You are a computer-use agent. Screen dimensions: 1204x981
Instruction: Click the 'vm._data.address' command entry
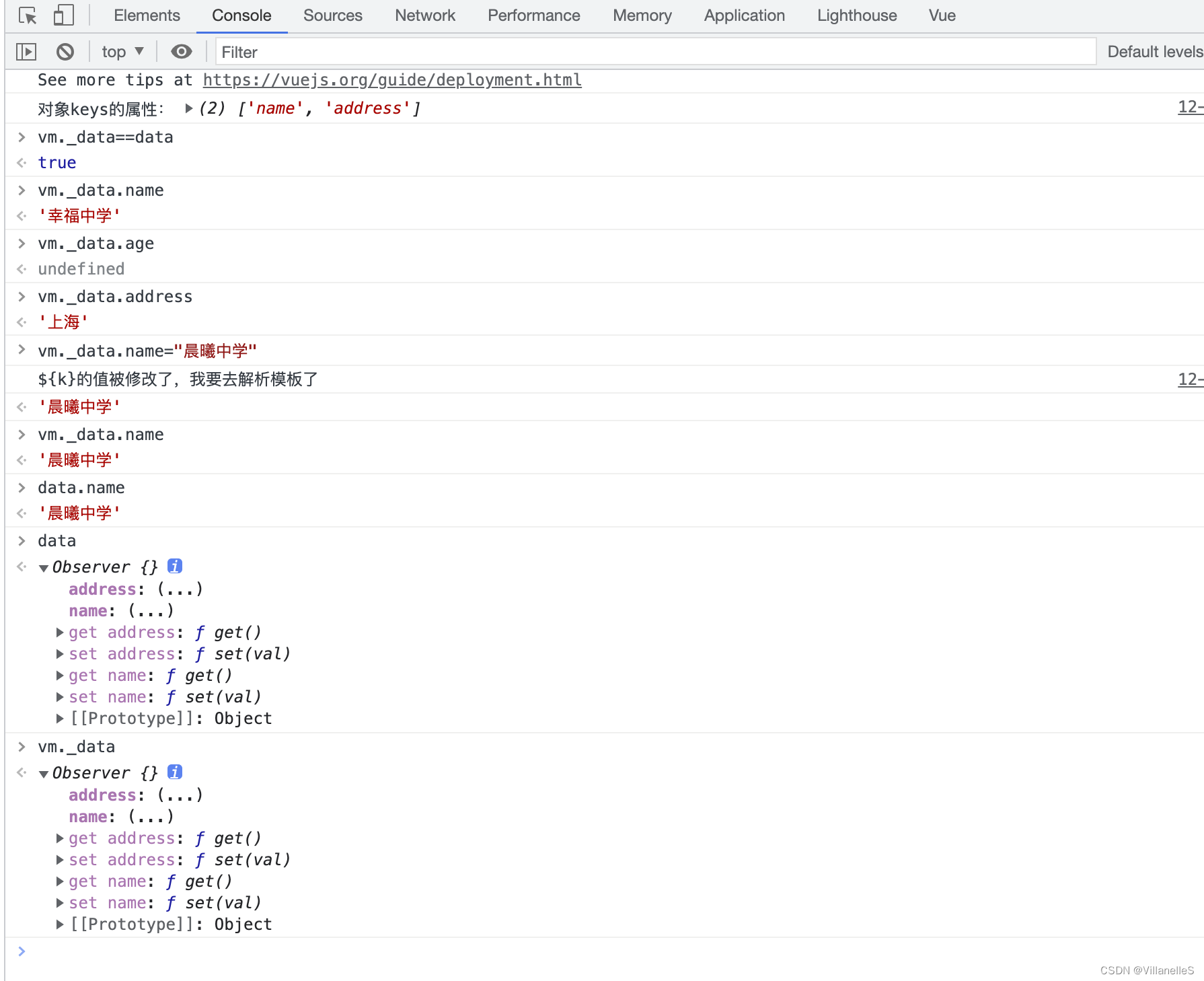pyautogui.click(x=115, y=297)
